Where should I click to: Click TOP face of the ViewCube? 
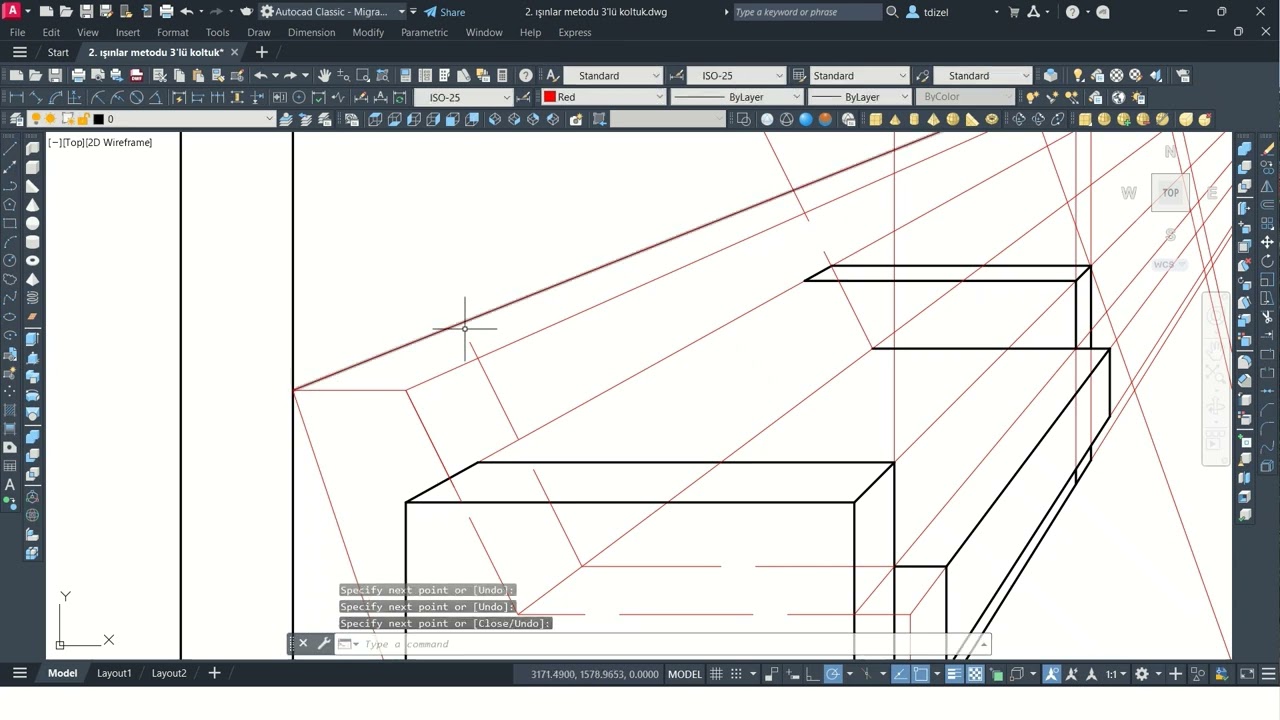[1170, 192]
